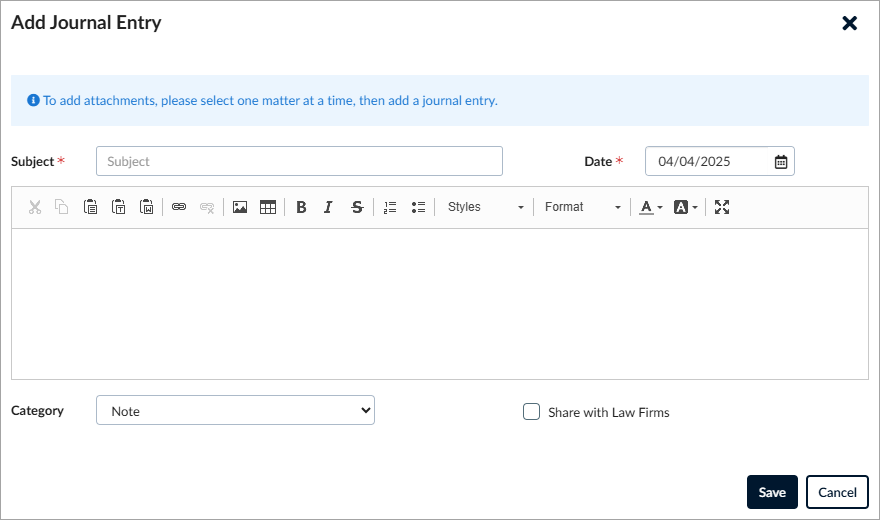Click the Save button

click(772, 492)
